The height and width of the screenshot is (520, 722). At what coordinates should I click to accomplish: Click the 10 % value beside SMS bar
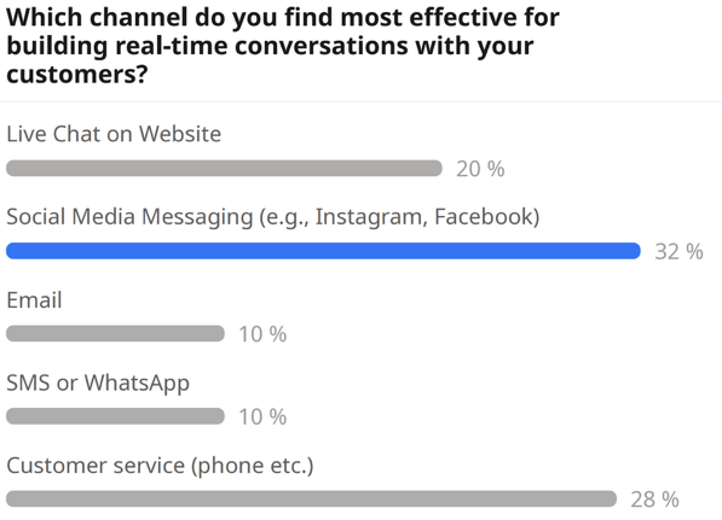(x=262, y=417)
